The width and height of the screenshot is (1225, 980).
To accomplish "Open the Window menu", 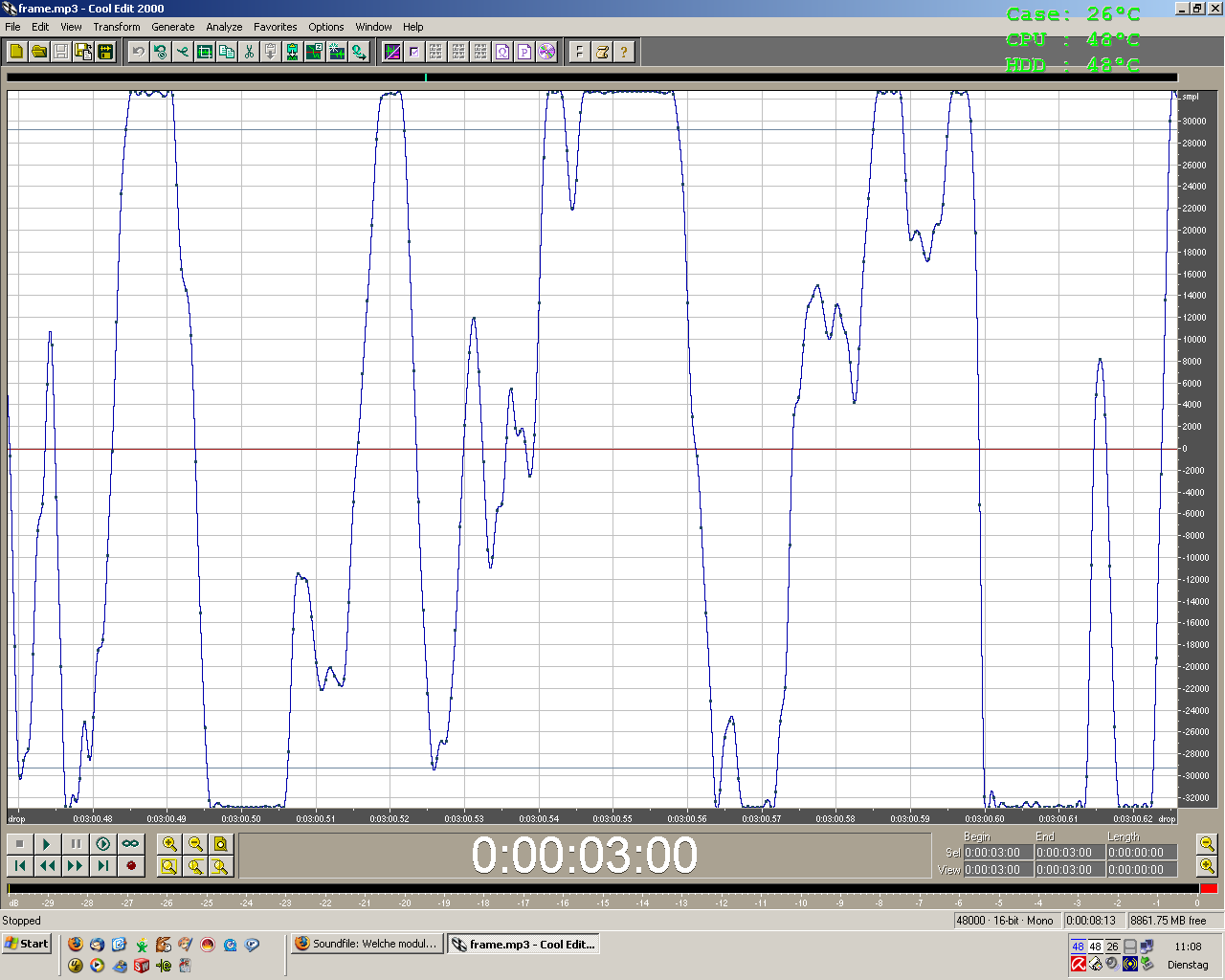I will pyautogui.click(x=373, y=27).
